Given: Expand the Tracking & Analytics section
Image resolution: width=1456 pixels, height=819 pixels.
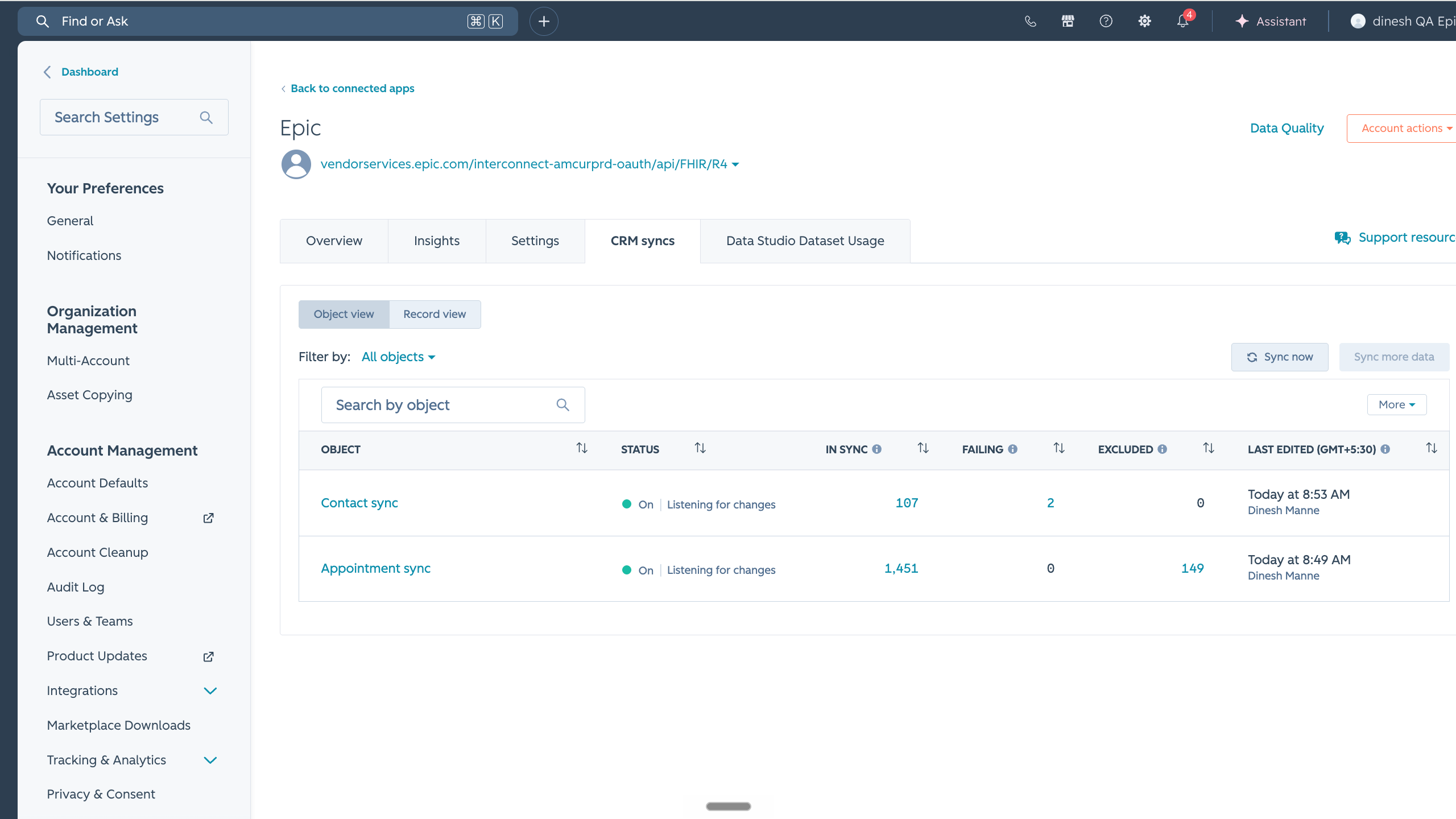Looking at the screenshot, I should point(210,760).
